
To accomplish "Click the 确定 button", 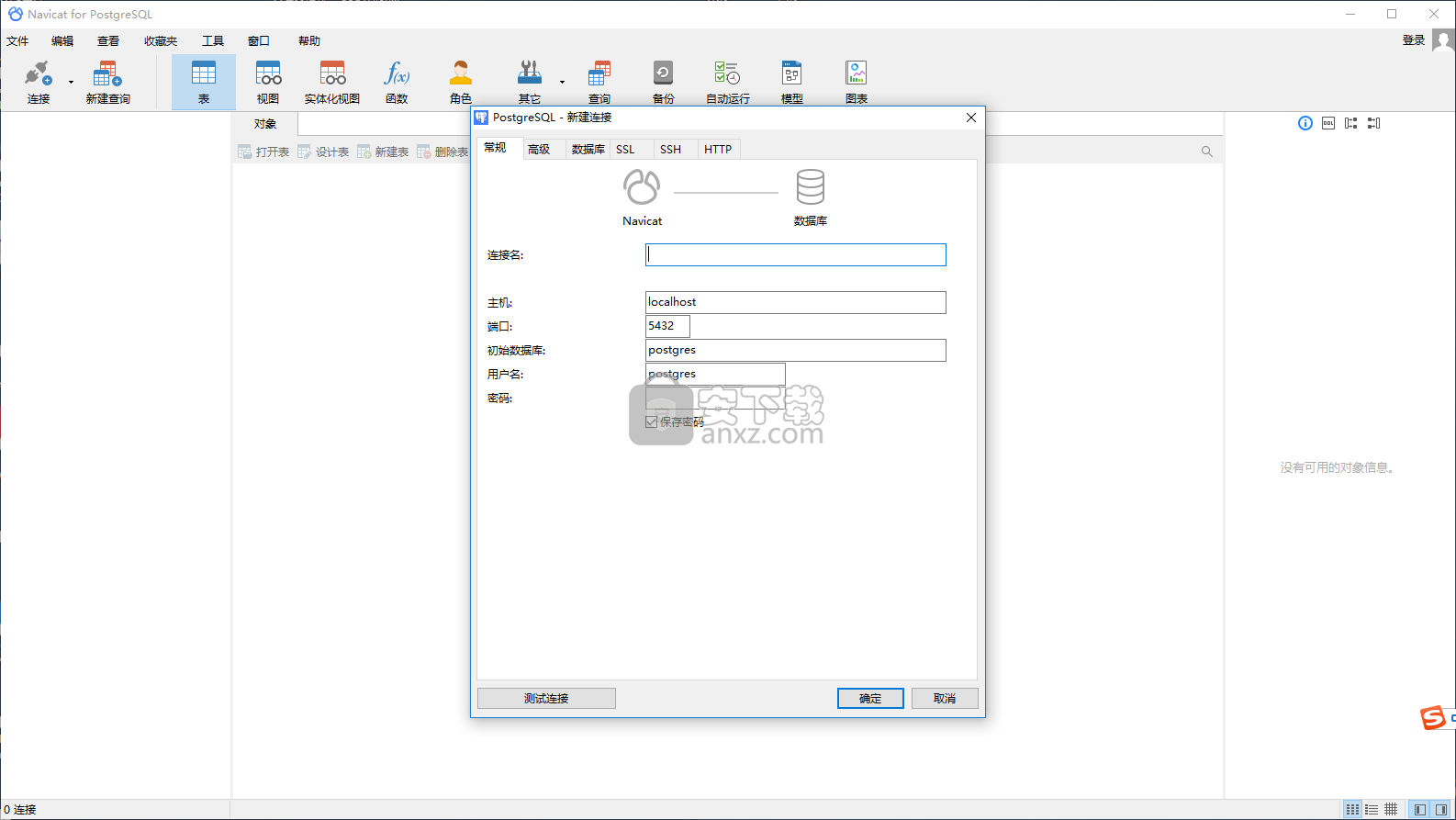I will tap(870, 698).
